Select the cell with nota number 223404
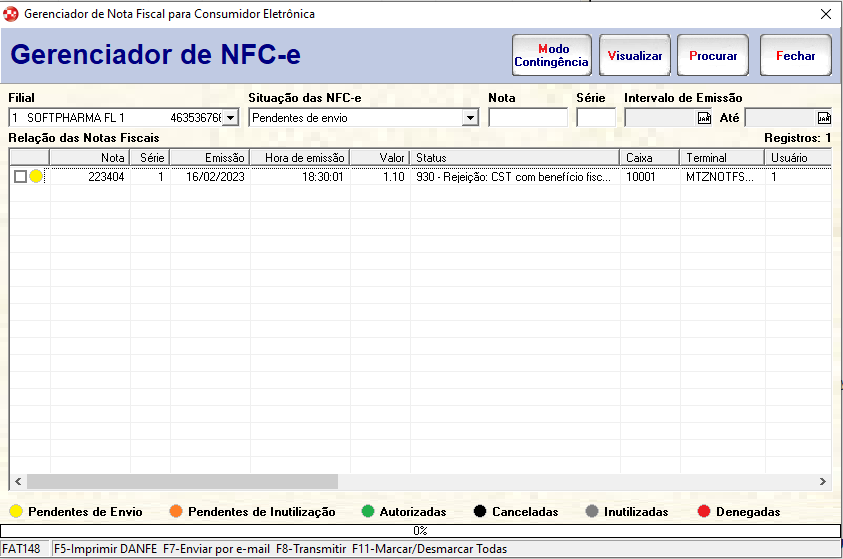 tap(106, 177)
